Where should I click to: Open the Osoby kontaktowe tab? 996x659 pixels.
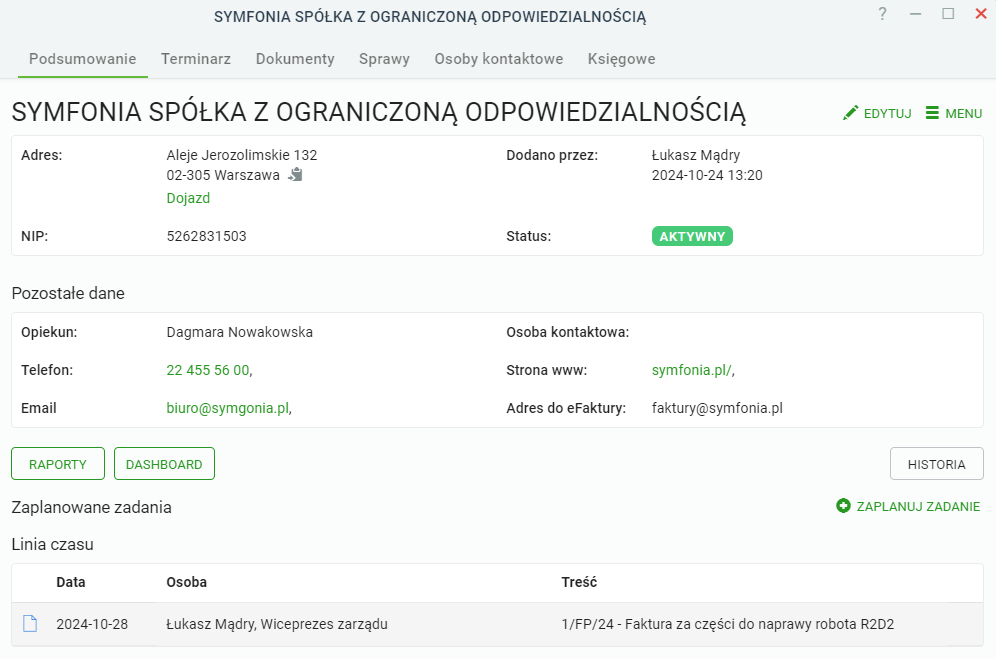(x=499, y=59)
